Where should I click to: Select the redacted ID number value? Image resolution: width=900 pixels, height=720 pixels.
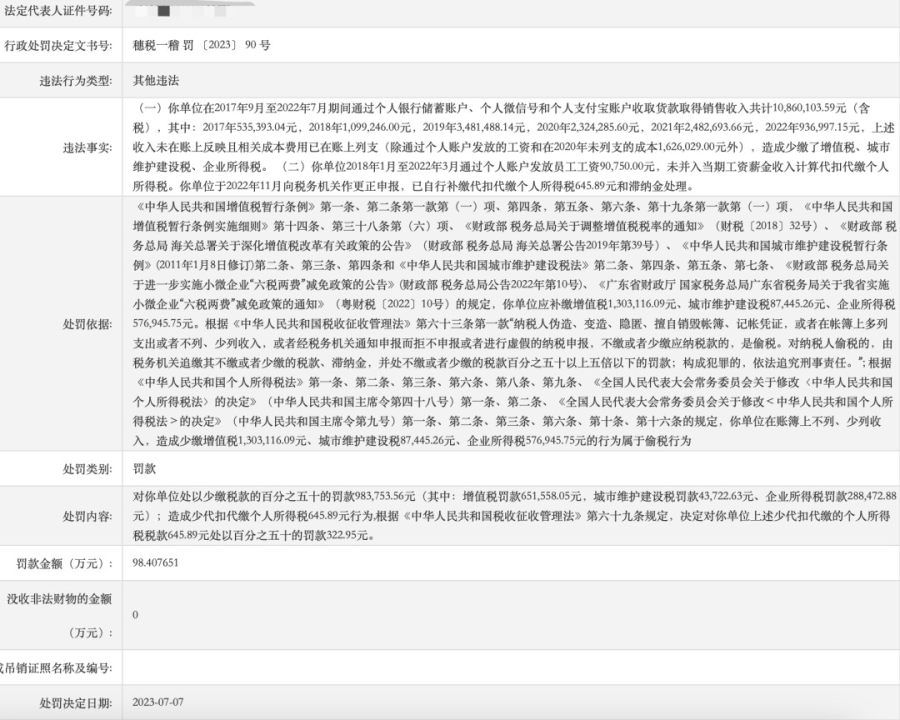[x=183, y=10]
